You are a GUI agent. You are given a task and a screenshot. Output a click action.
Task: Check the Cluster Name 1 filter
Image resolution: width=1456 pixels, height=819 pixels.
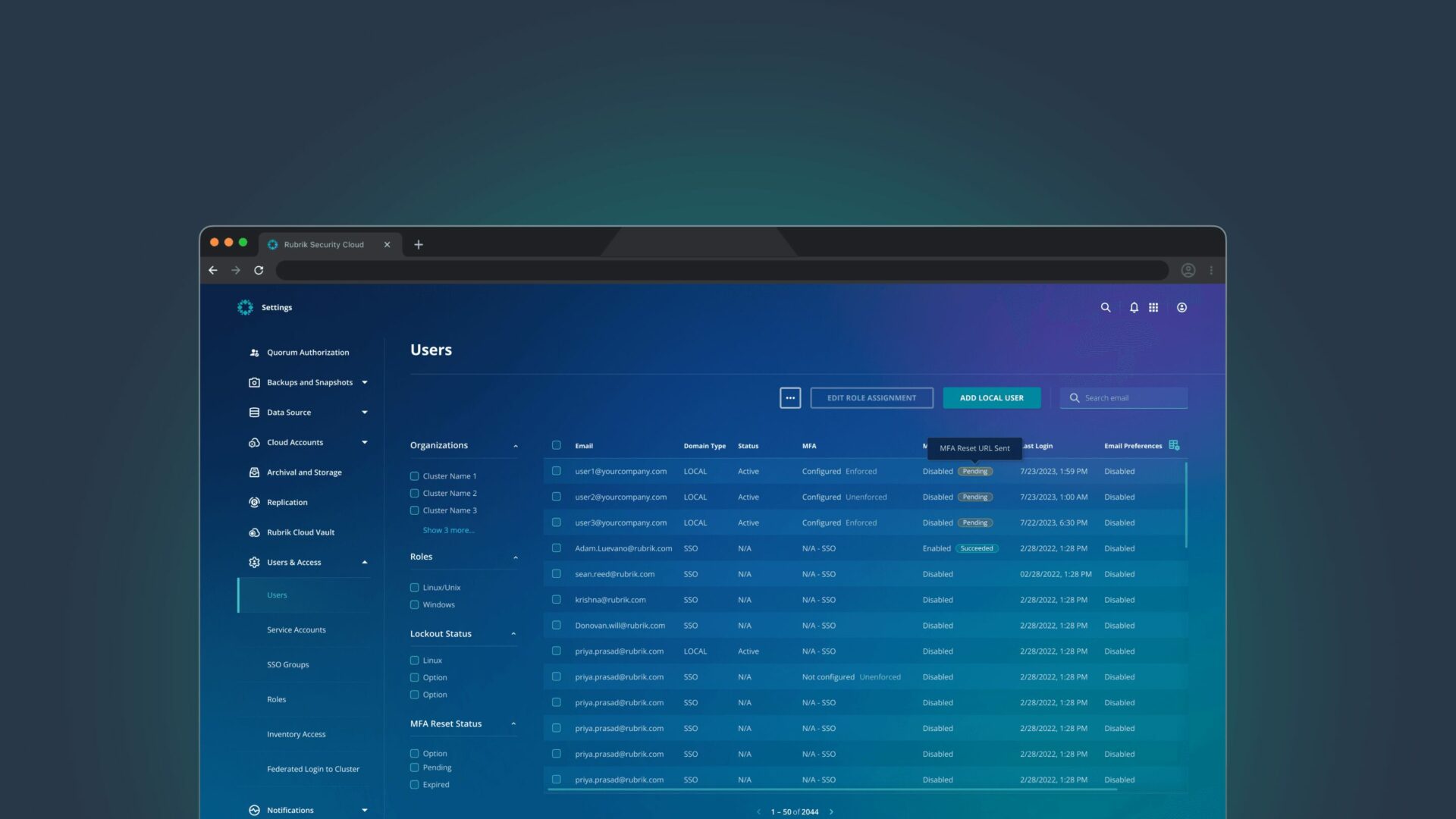pyautogui.click(x=414, y=476)
